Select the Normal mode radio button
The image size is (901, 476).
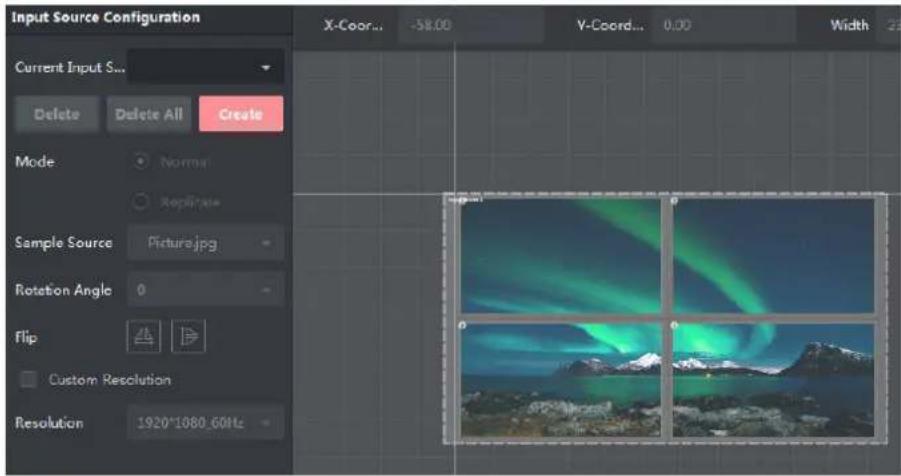pyautogui.click(x=141, y=162)
